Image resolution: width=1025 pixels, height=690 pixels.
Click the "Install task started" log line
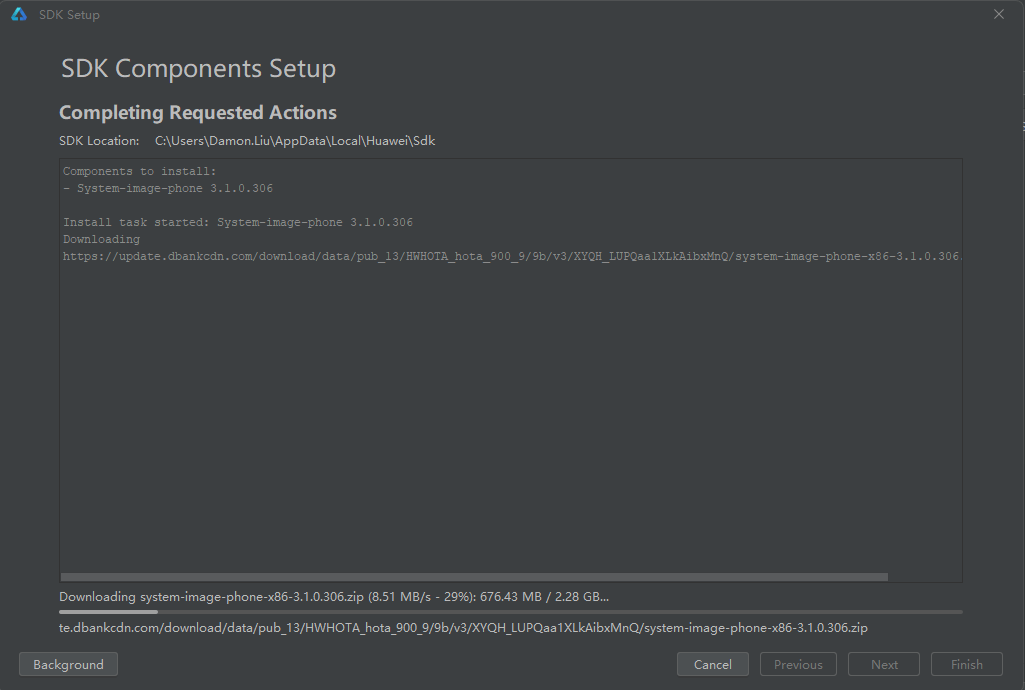238,222
